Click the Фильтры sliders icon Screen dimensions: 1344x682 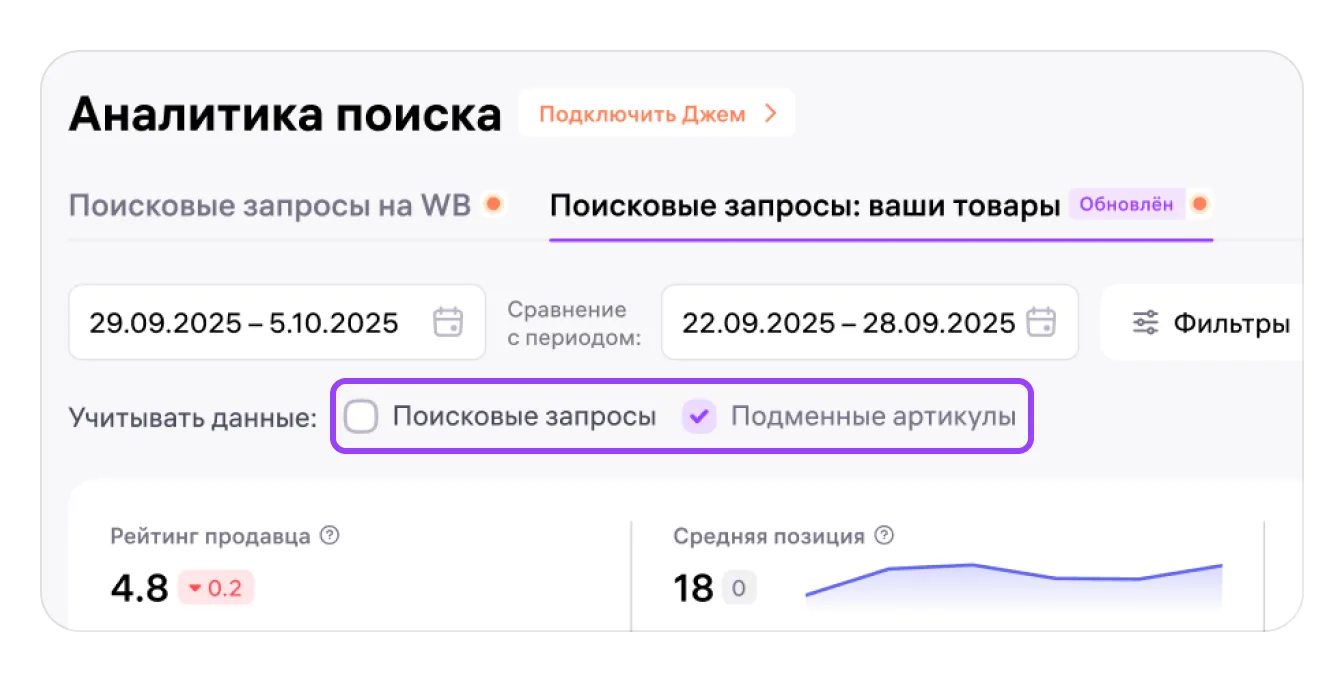pyautogui.click(x=1145, y=323)
